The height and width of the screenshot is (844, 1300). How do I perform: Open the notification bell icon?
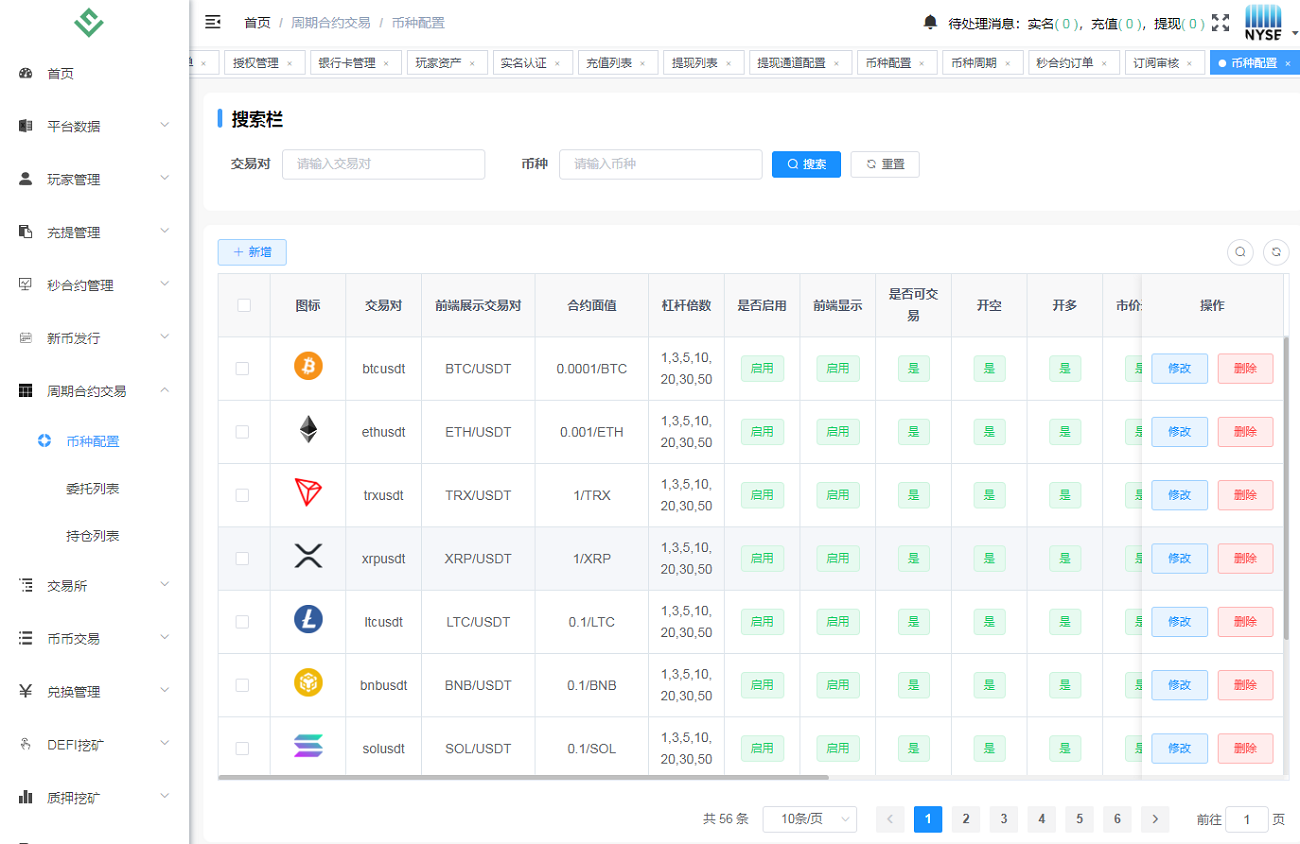pos(930,22)
